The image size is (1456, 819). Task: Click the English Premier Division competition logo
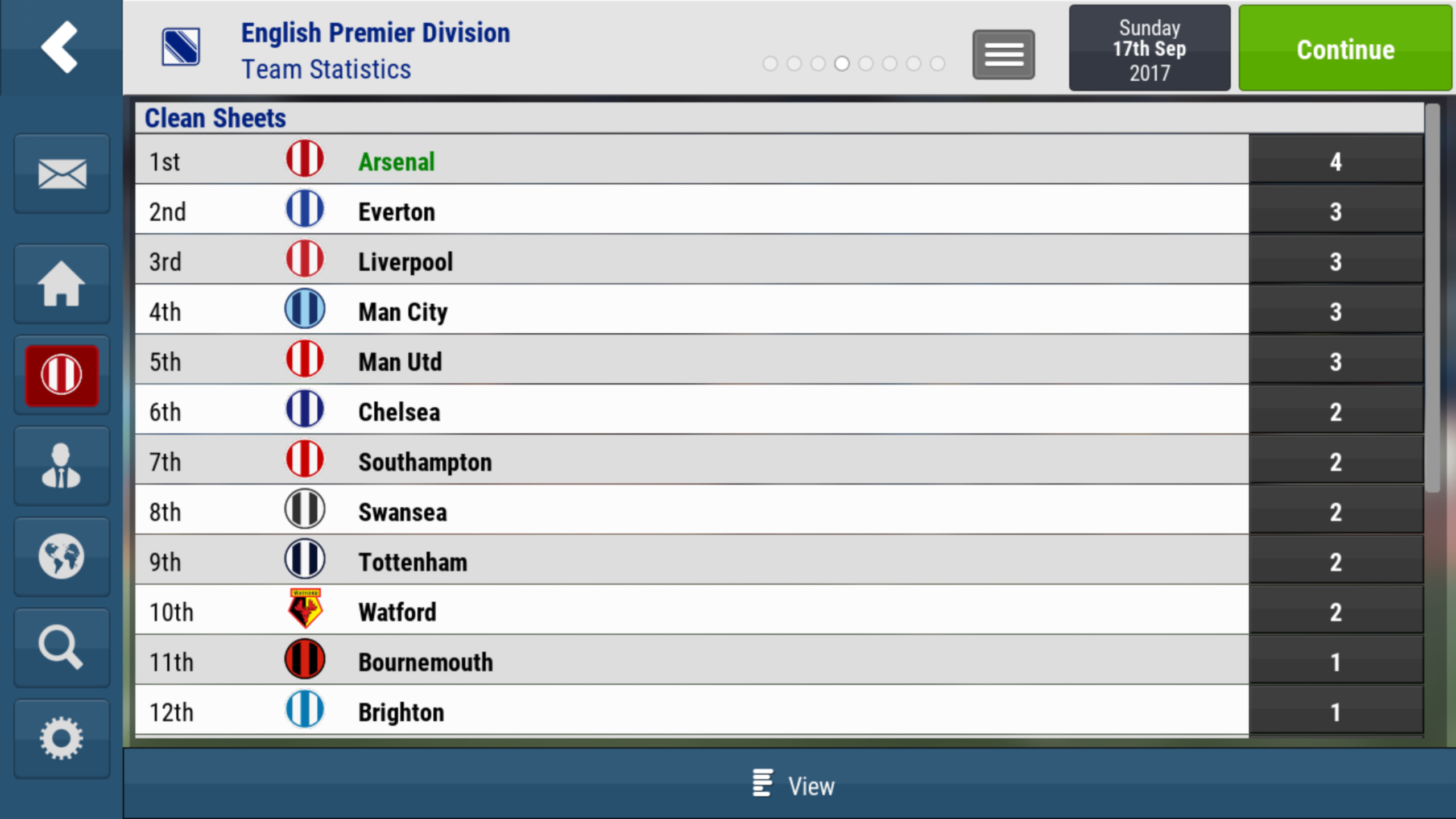coord(181,47)
